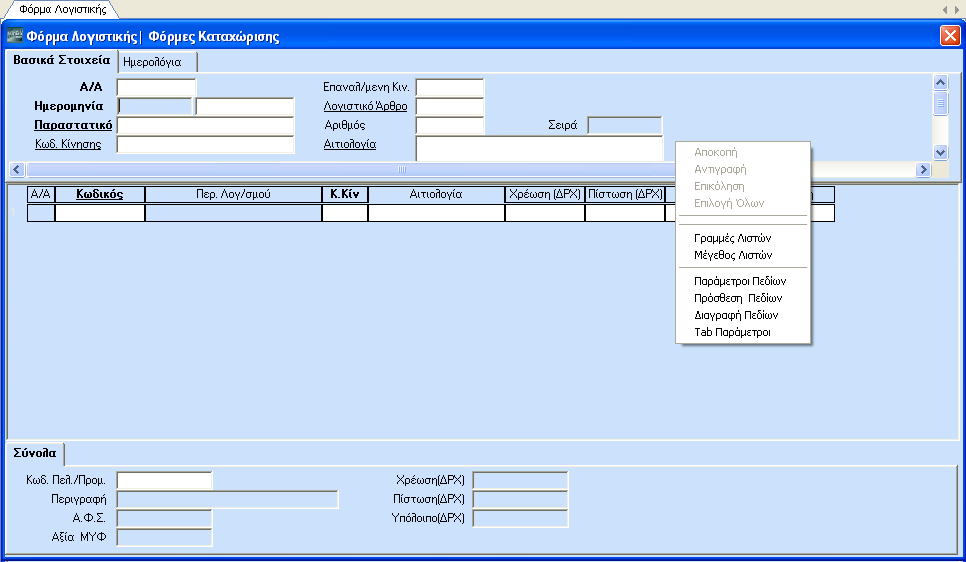Click the Χρέωση (ΔΡΧ) column header
The image size is (966, 562).
[x=545, y=194]
